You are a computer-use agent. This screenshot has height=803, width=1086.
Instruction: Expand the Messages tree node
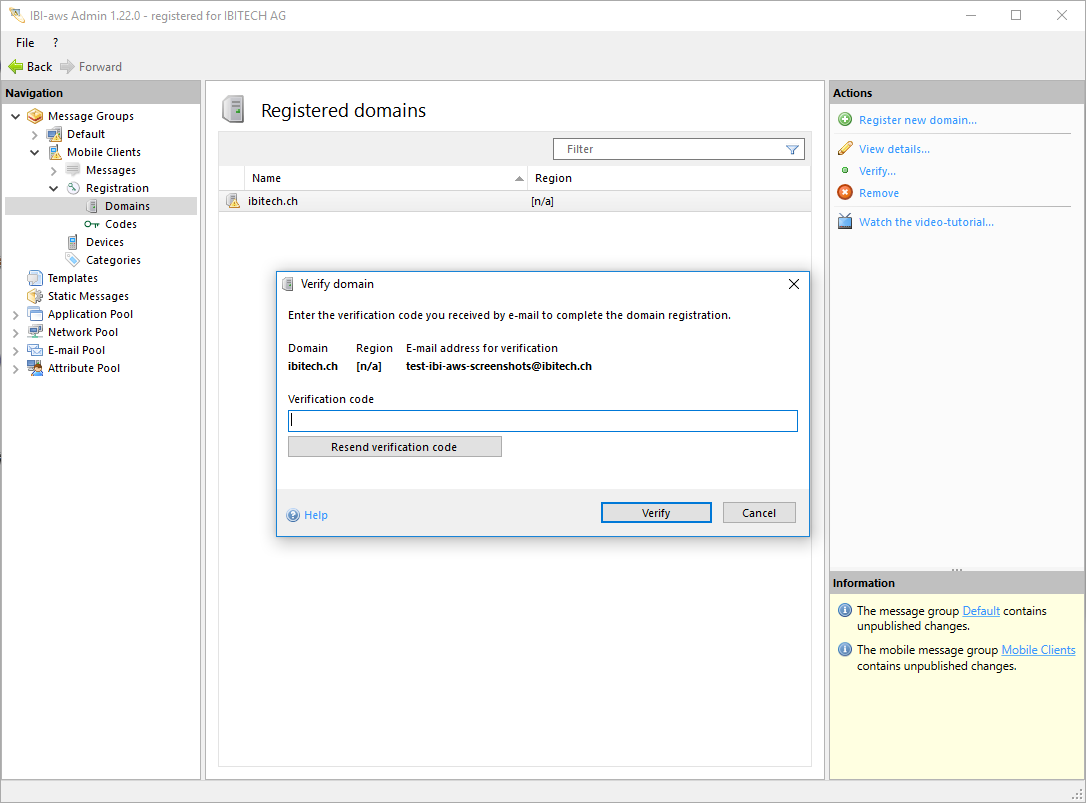click(x=54, y=170)
